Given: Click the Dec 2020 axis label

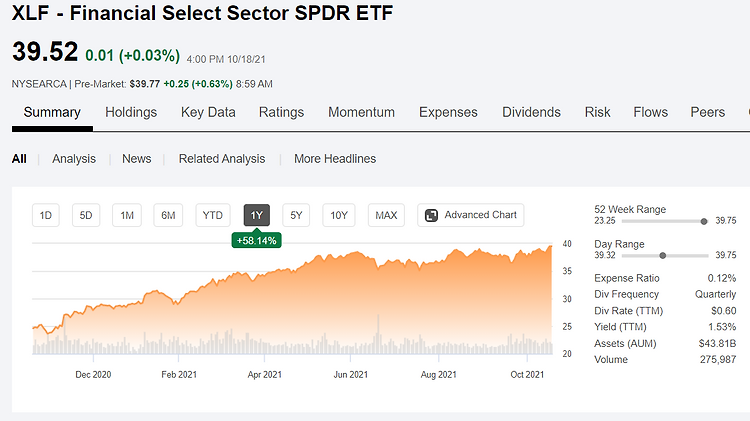Looking at the screenshot, I should [x=93, y=375].
